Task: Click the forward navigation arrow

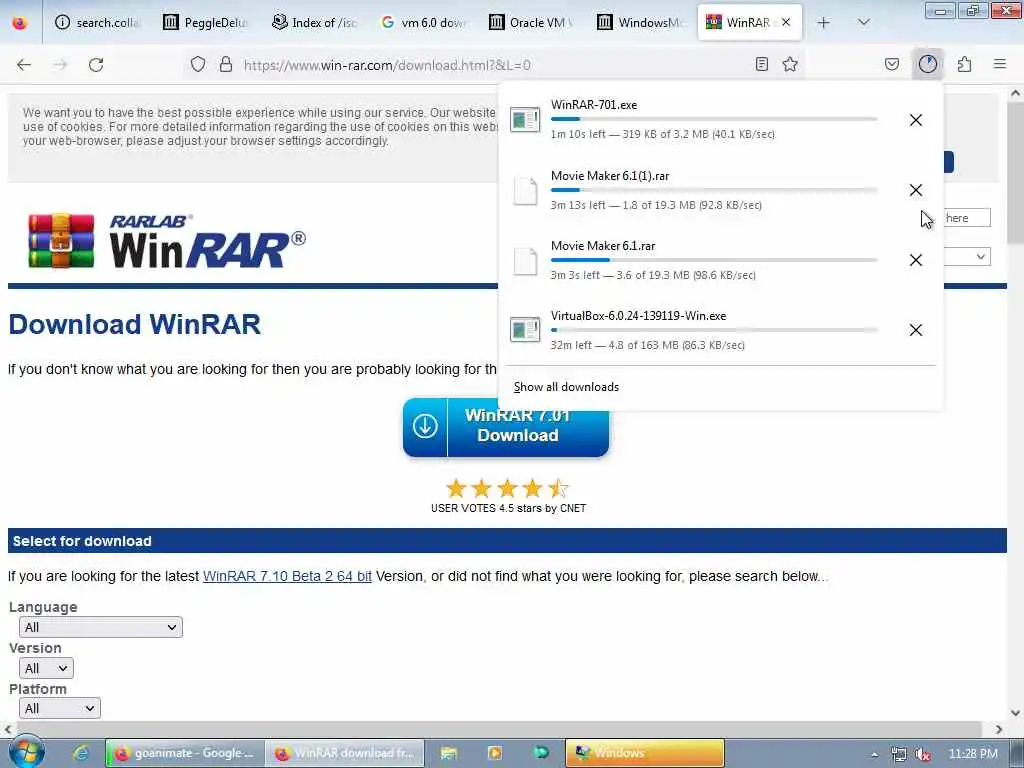Action: 60,65
